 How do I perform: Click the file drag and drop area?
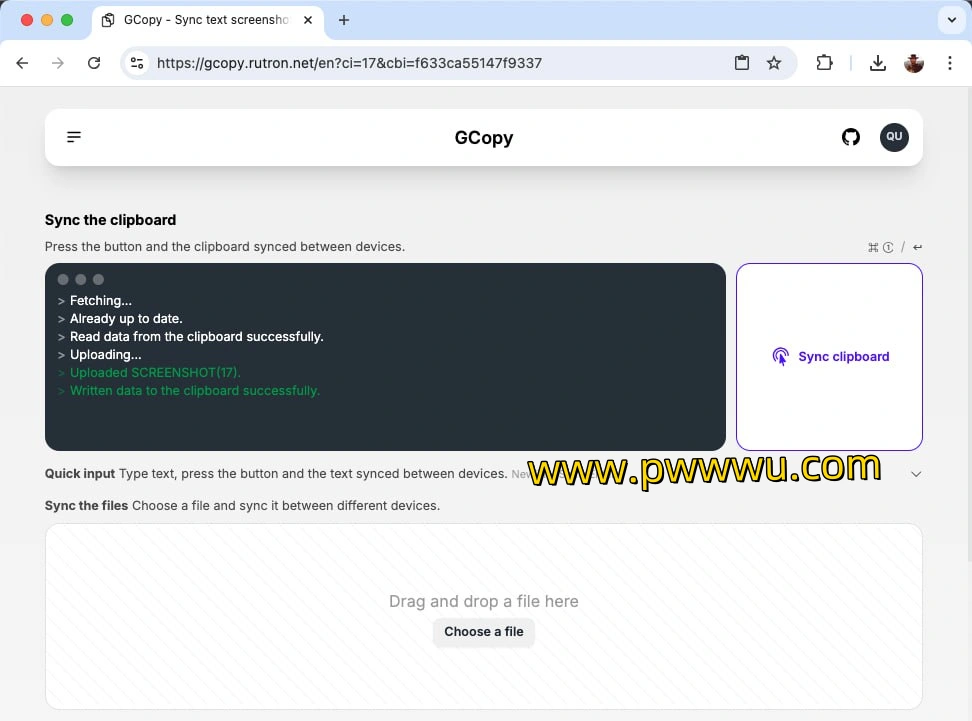[x=484, y=616]
